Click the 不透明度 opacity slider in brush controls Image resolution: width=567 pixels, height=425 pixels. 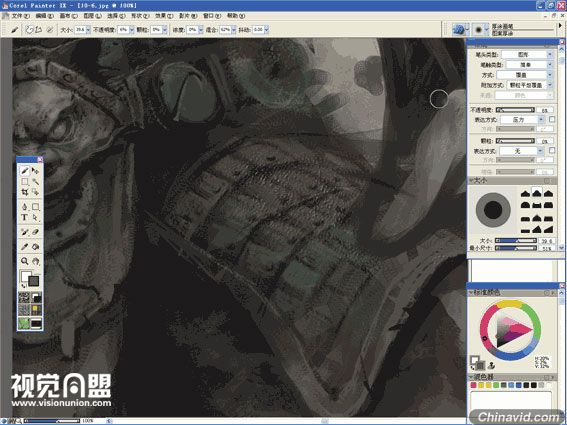515,110
